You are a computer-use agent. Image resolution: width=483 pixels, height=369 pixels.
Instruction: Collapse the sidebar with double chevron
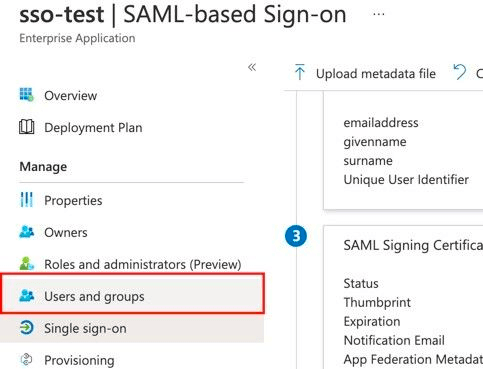pyautogui.click(x=252, y=67)
